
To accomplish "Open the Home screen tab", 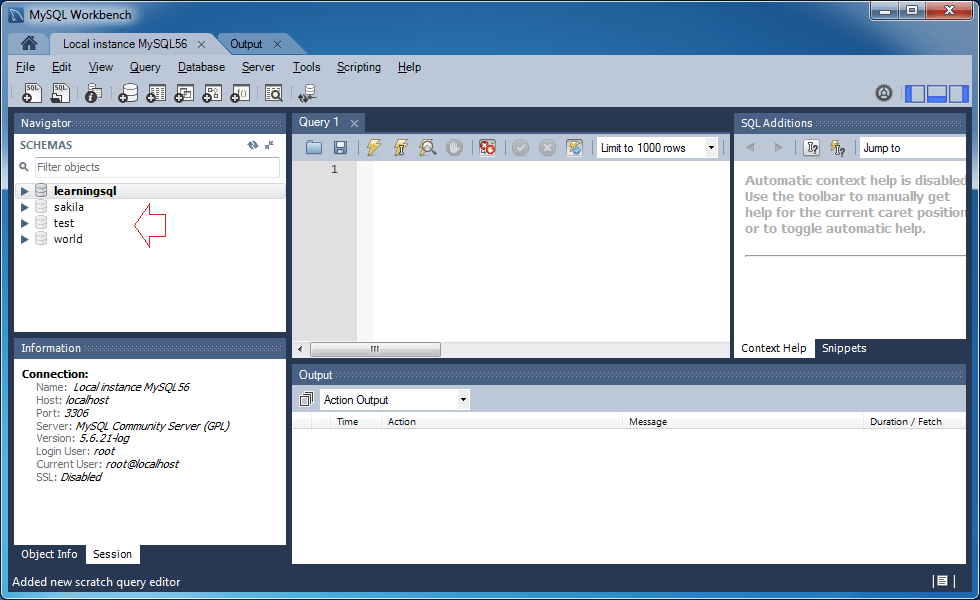I will click(29, 43).
